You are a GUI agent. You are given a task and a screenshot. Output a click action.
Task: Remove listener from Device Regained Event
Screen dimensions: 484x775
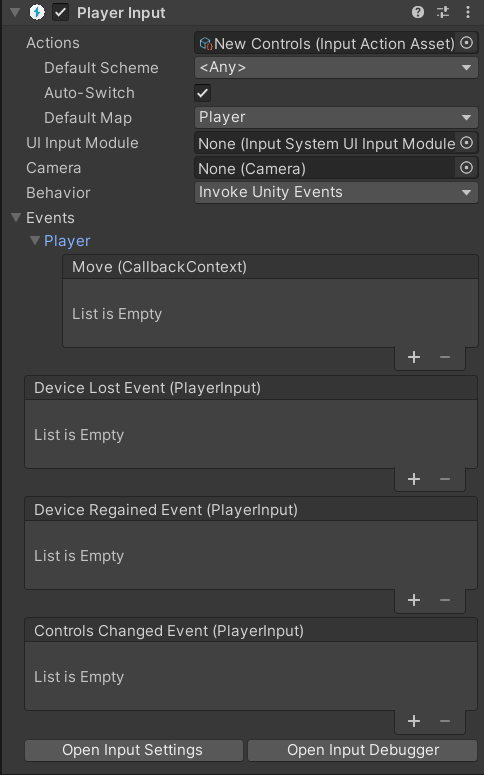[445, 600]
